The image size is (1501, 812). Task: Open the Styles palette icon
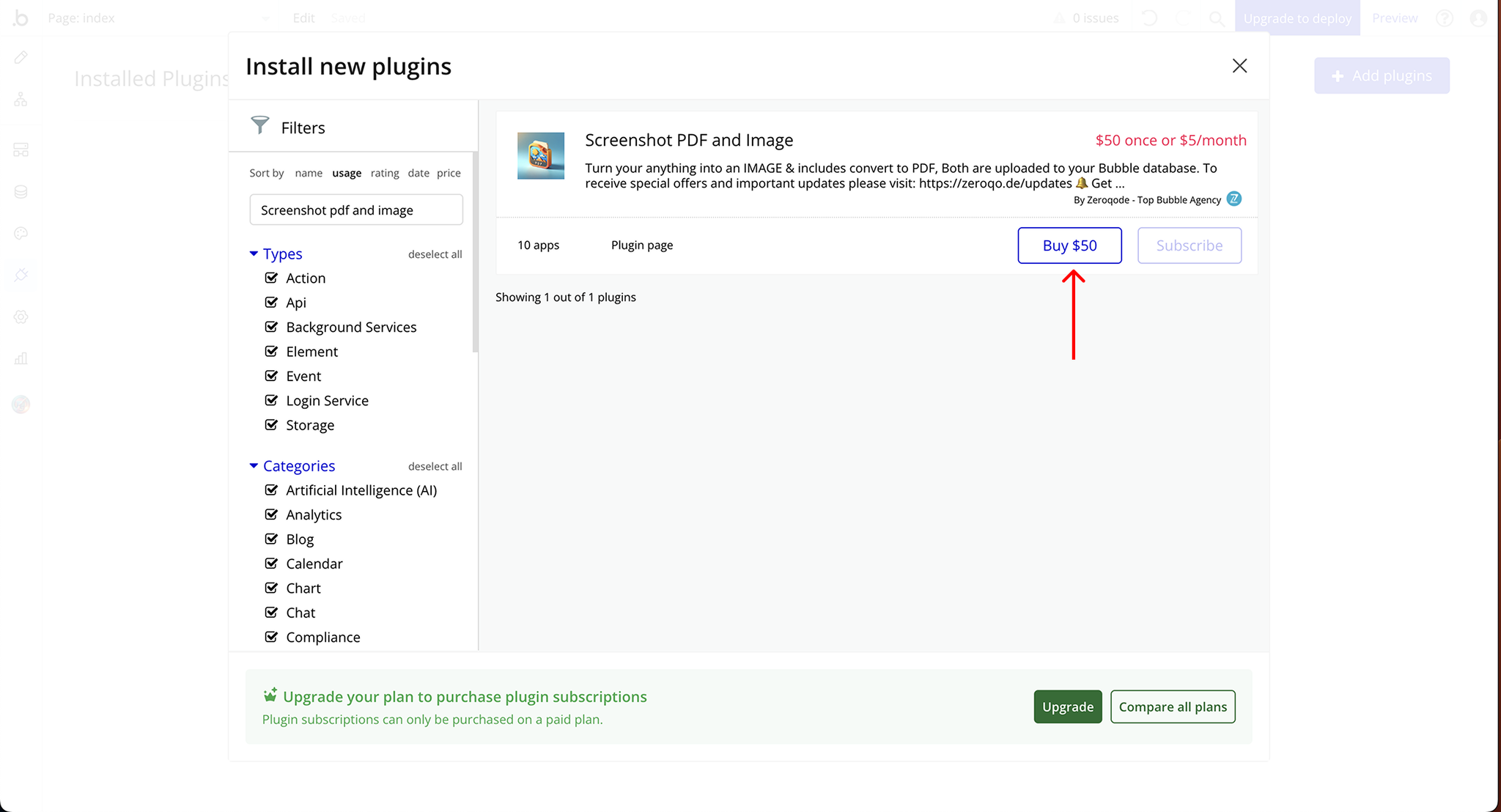(x=21, y=234)
